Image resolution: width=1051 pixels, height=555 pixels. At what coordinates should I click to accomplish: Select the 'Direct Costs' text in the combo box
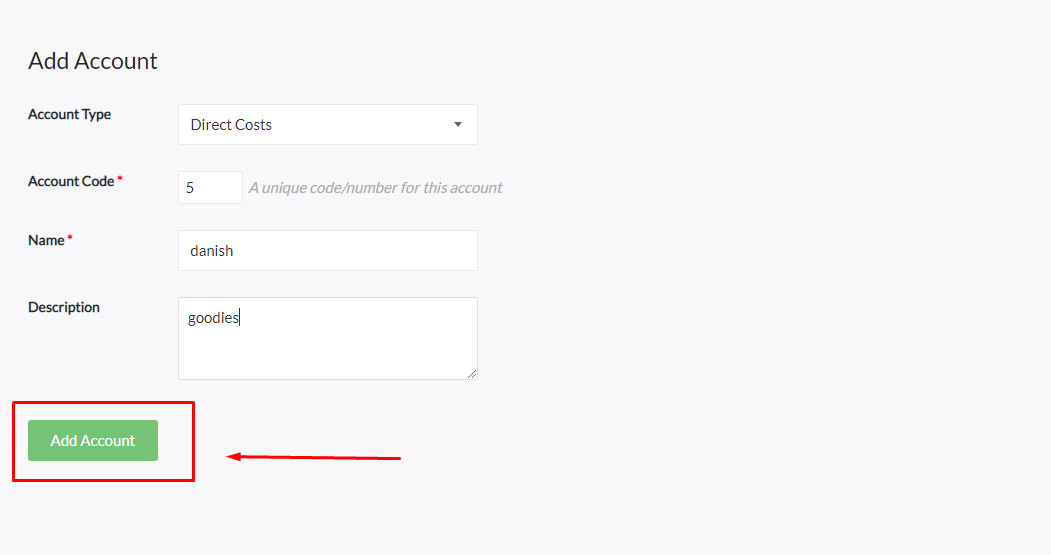[231, 125]
